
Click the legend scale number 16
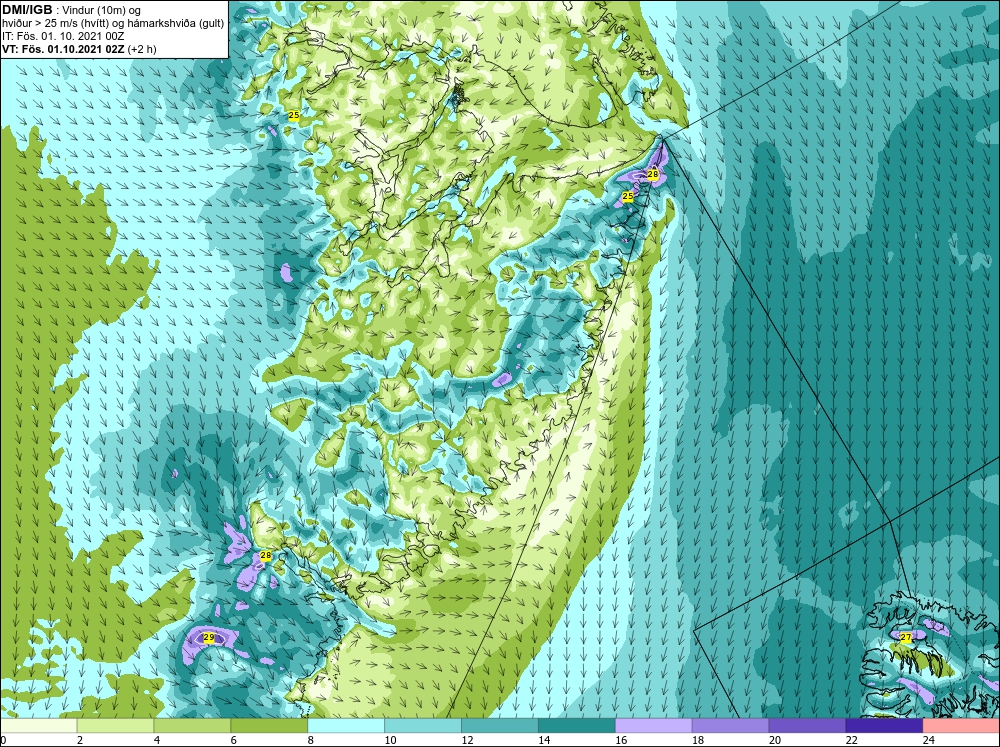point(621,740)
